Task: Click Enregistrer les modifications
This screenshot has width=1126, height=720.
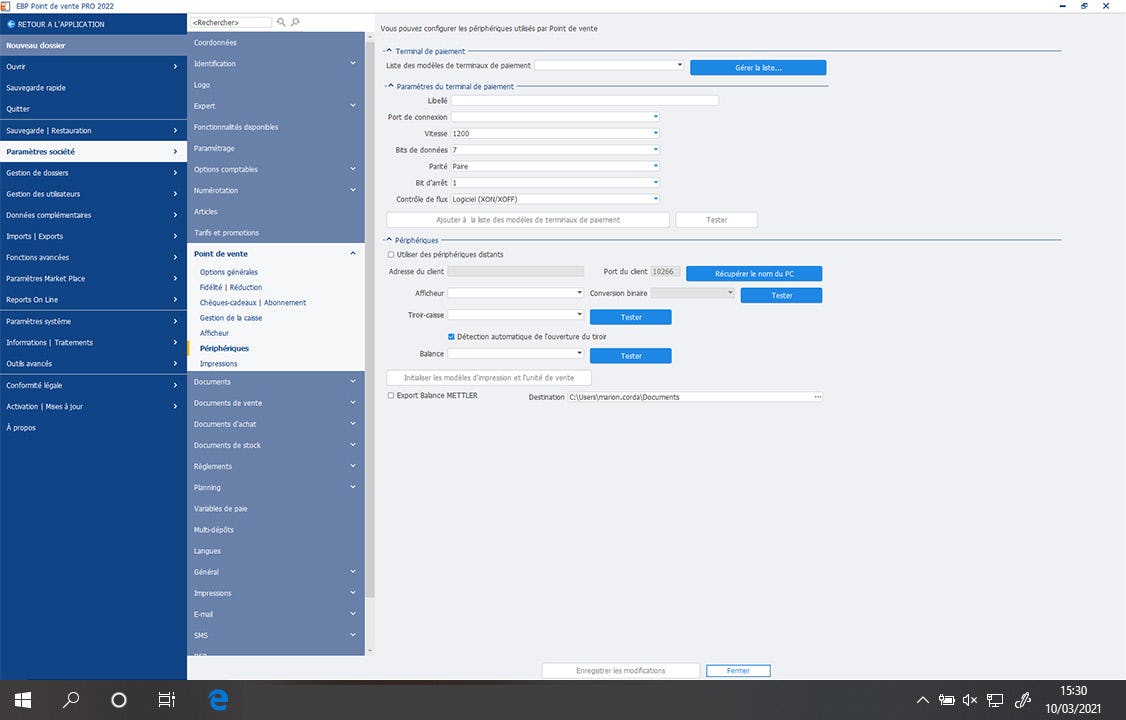Action: coord(620,670)
